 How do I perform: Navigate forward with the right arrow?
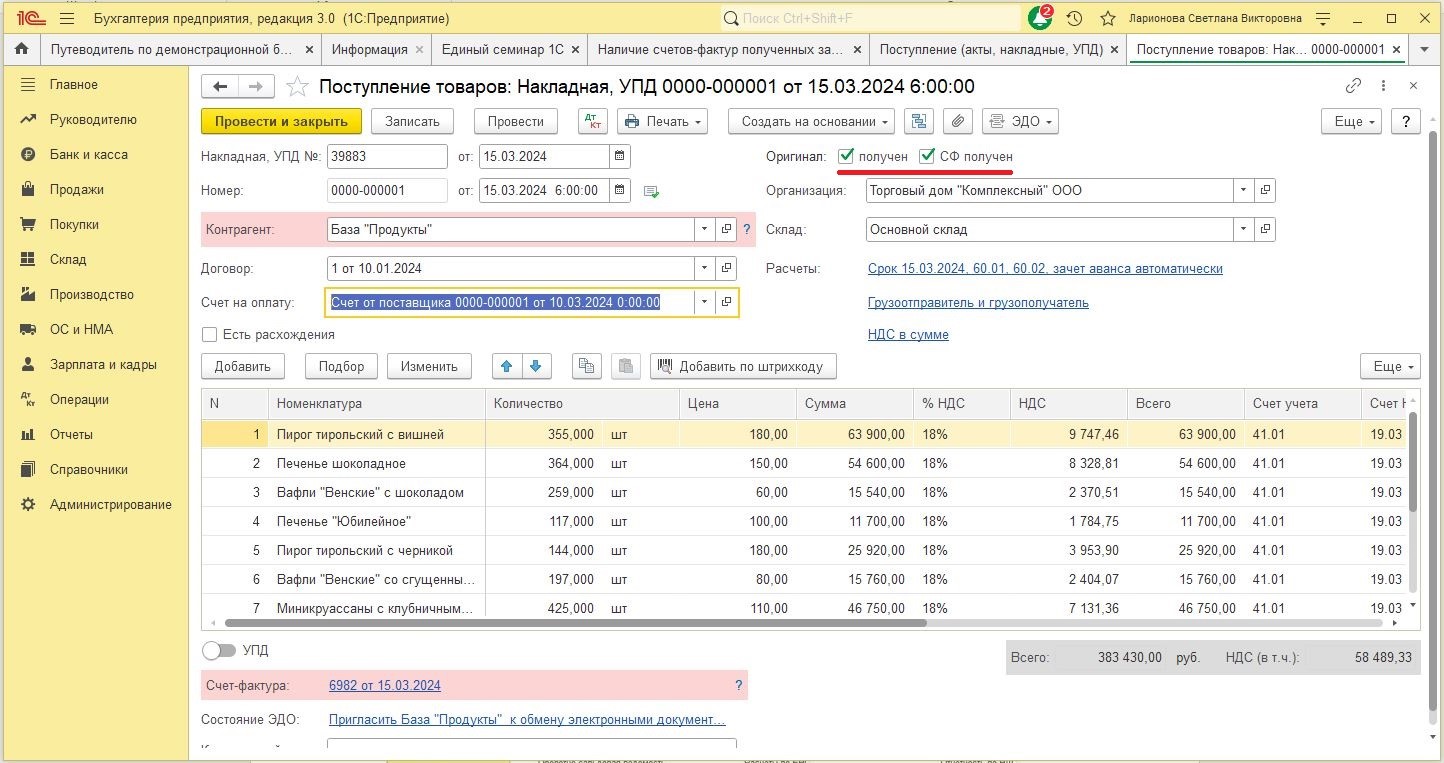pyautogui.click(x=256, y=87)
